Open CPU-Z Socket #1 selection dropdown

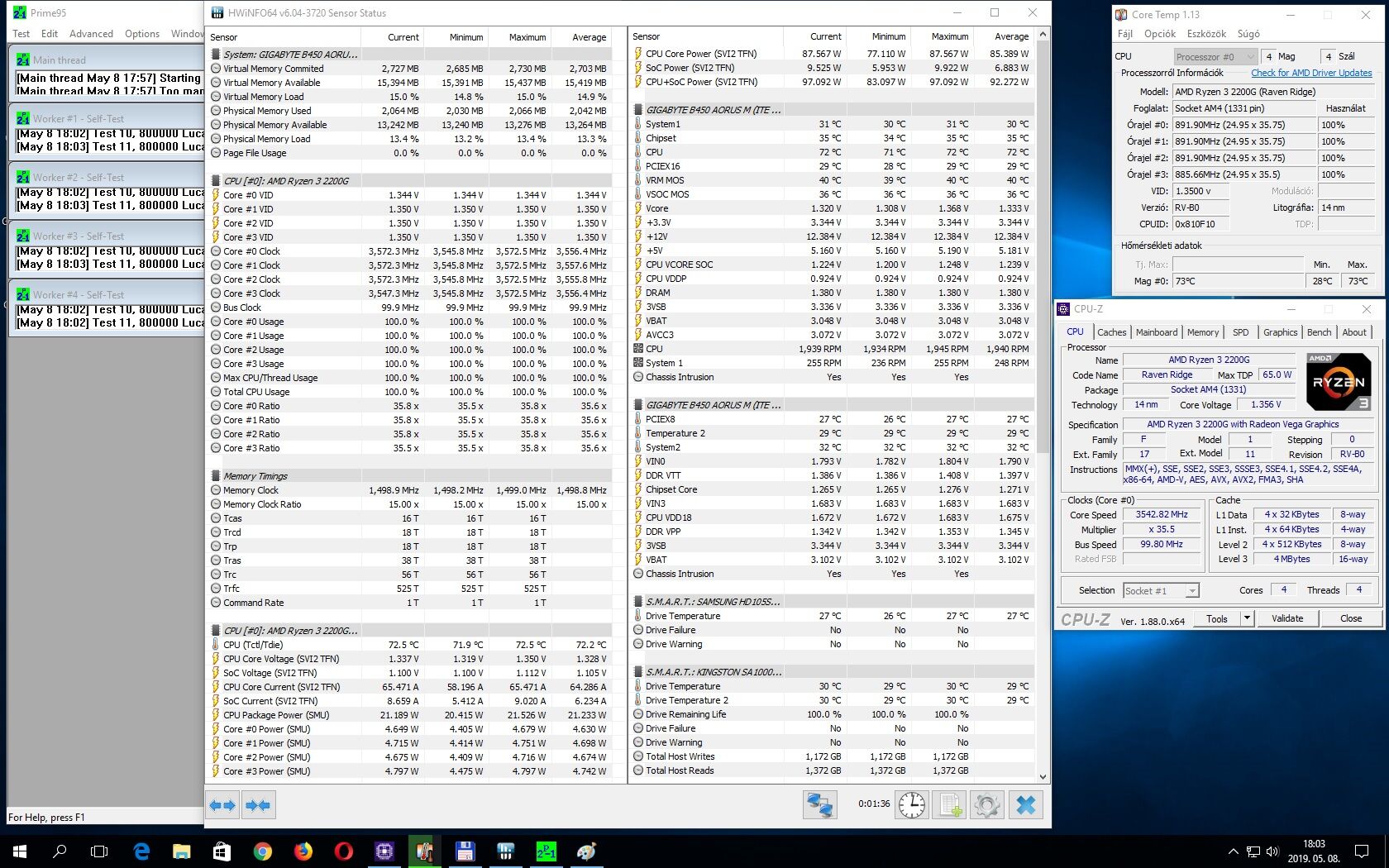click(1161, 590)
